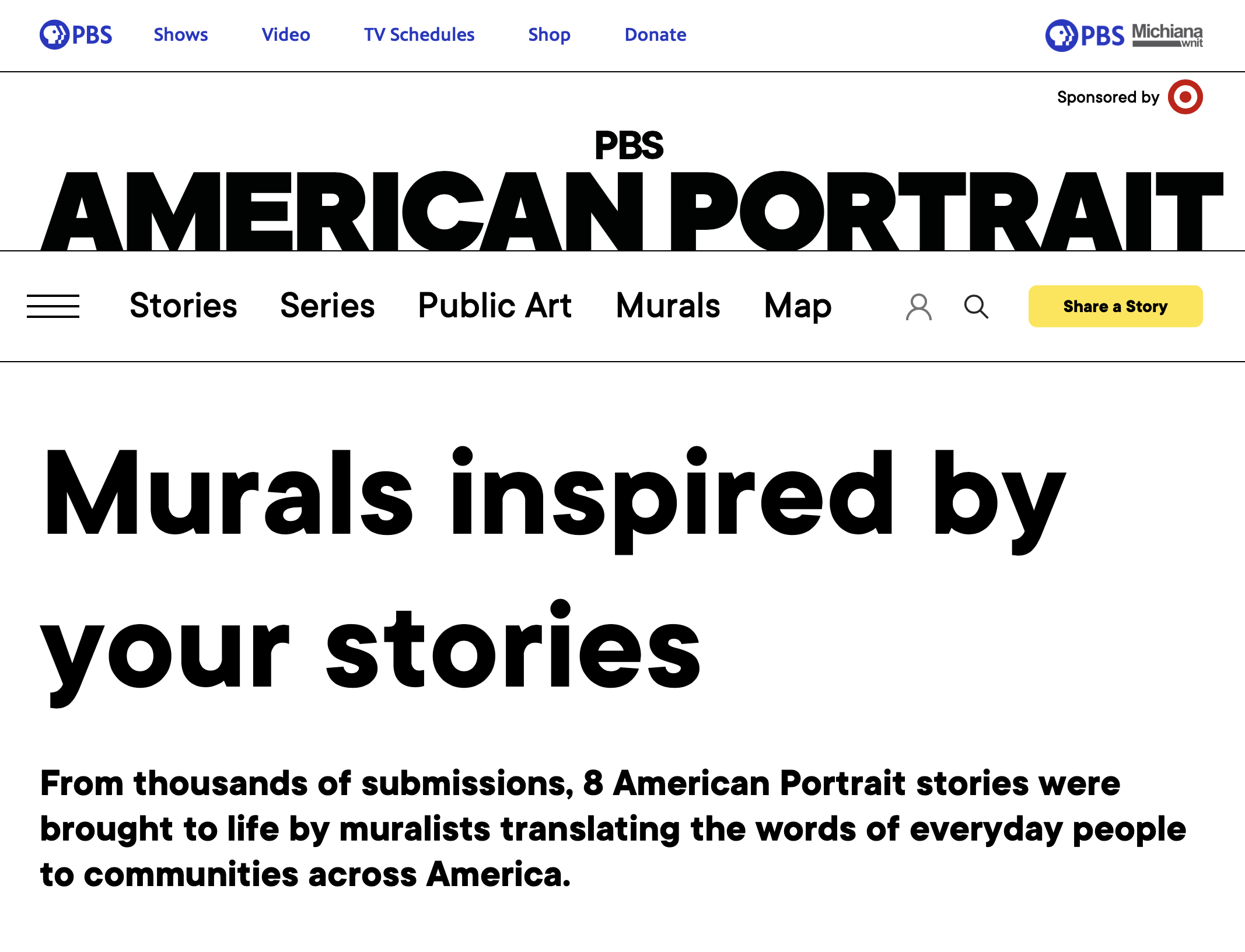Open the hamburger menu icon
Image resolution: width=1245 pixels, height=952 pixels.
point(53,306)
